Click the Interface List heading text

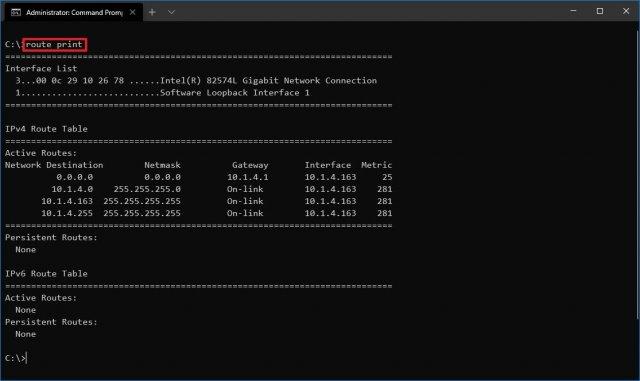click(x=41, y=68)
